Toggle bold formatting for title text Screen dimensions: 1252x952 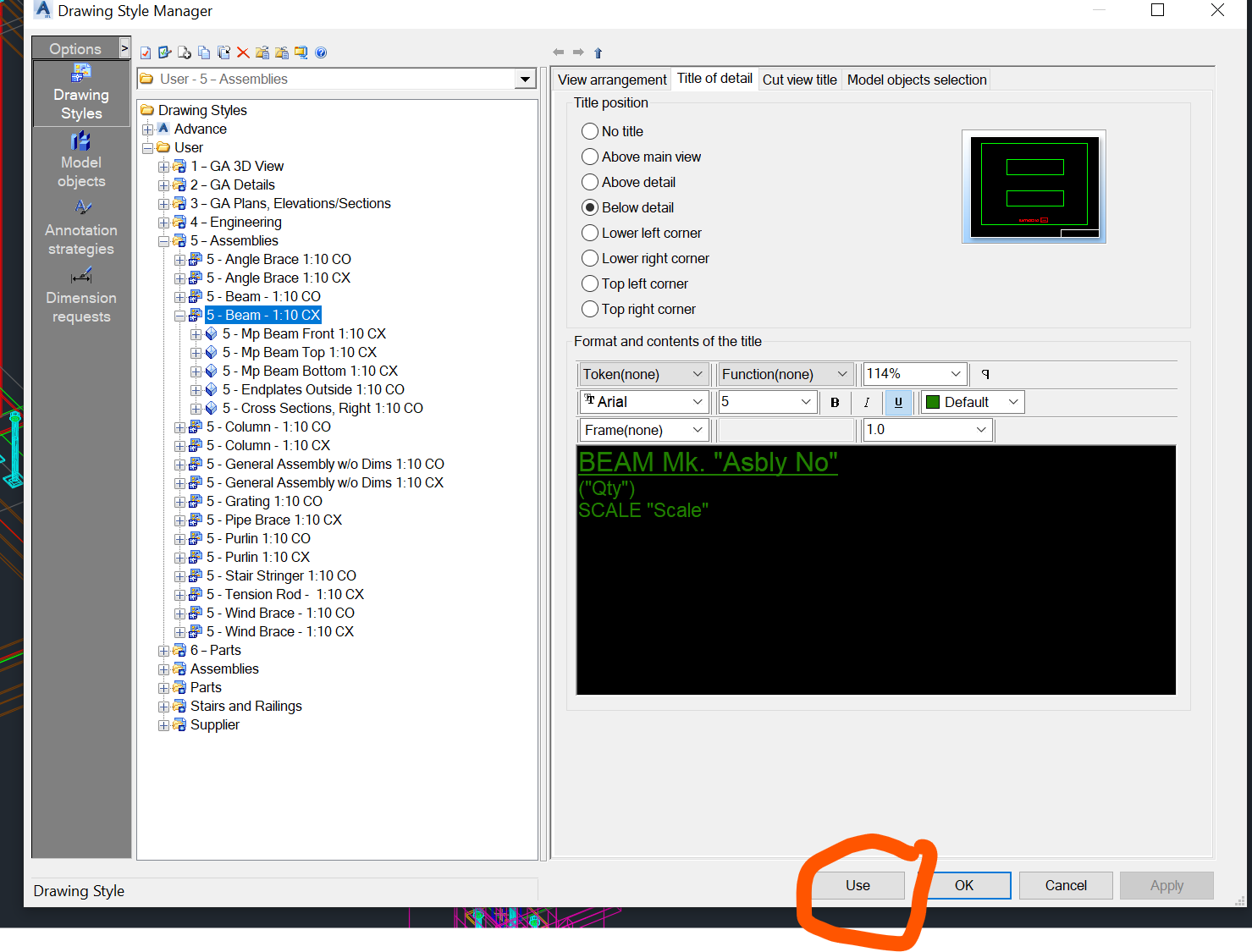coord(835,402)
